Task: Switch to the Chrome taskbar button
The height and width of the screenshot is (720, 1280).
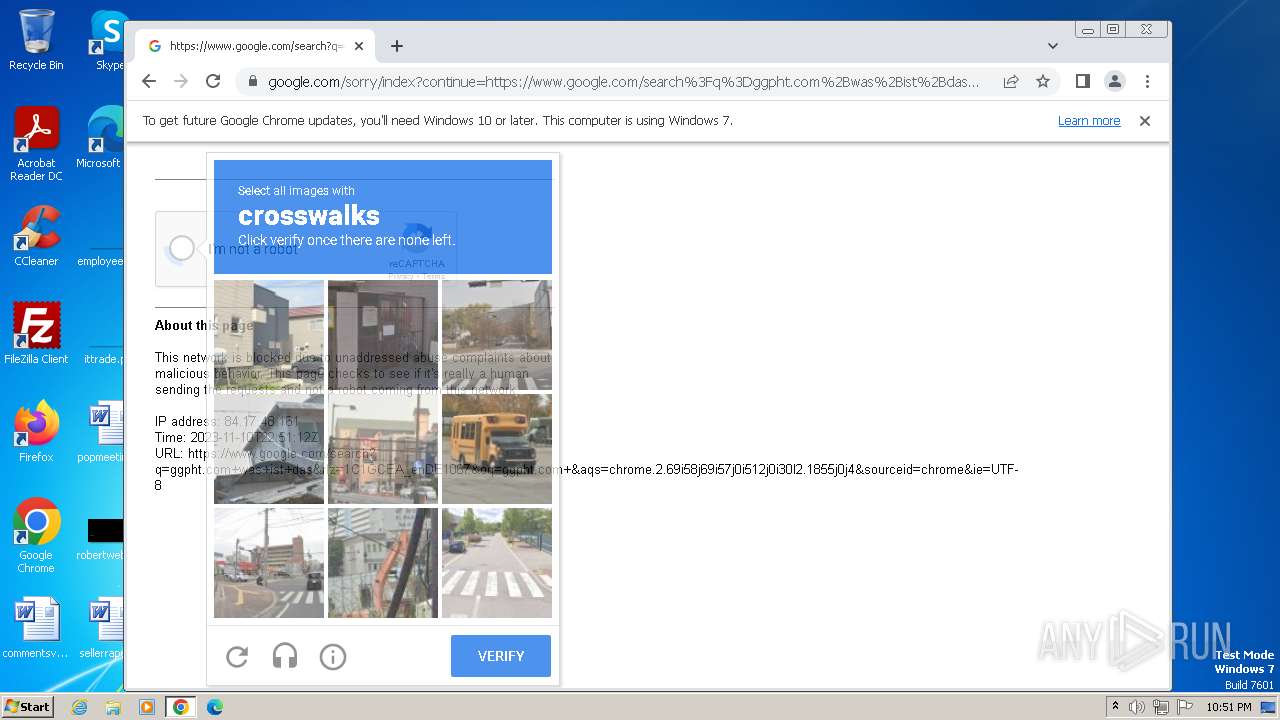Action: pyautogui.click(x=180, y=707)
